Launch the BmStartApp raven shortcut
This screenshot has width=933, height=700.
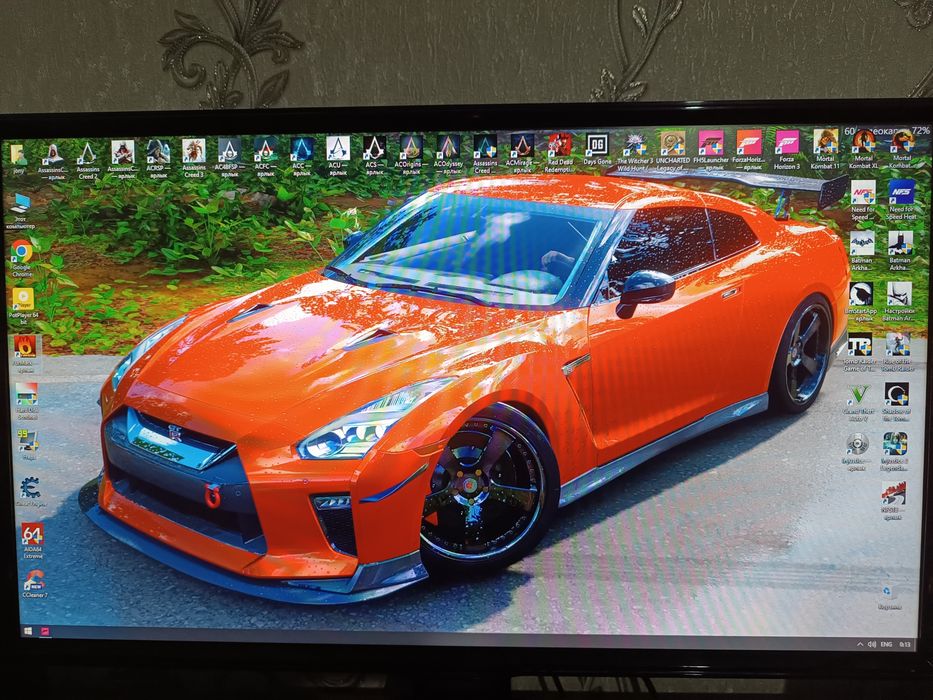[860, 302]
